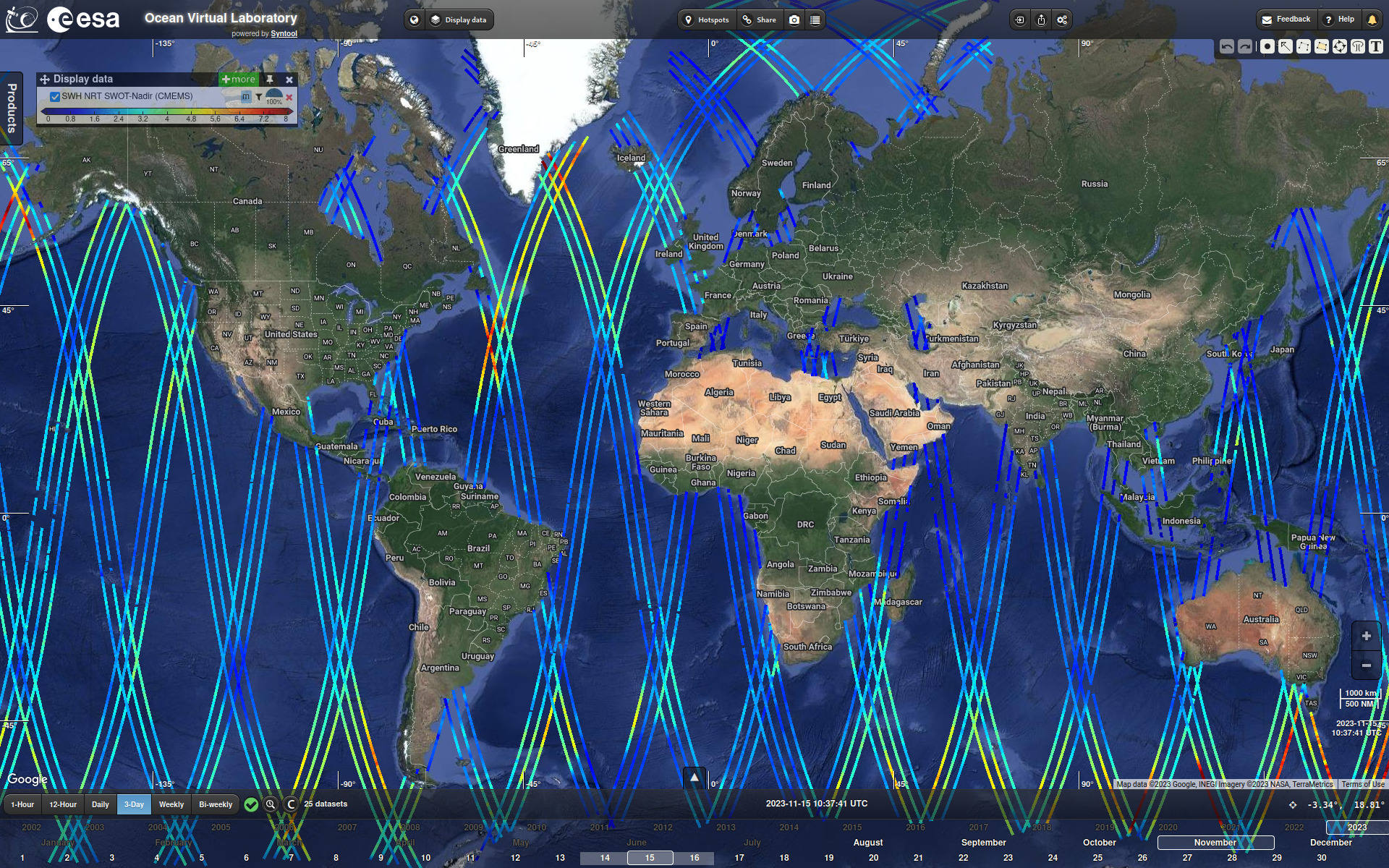Jump to day 20 on the timeline
The image size is (1389, 868).
[x=873, y=858]
